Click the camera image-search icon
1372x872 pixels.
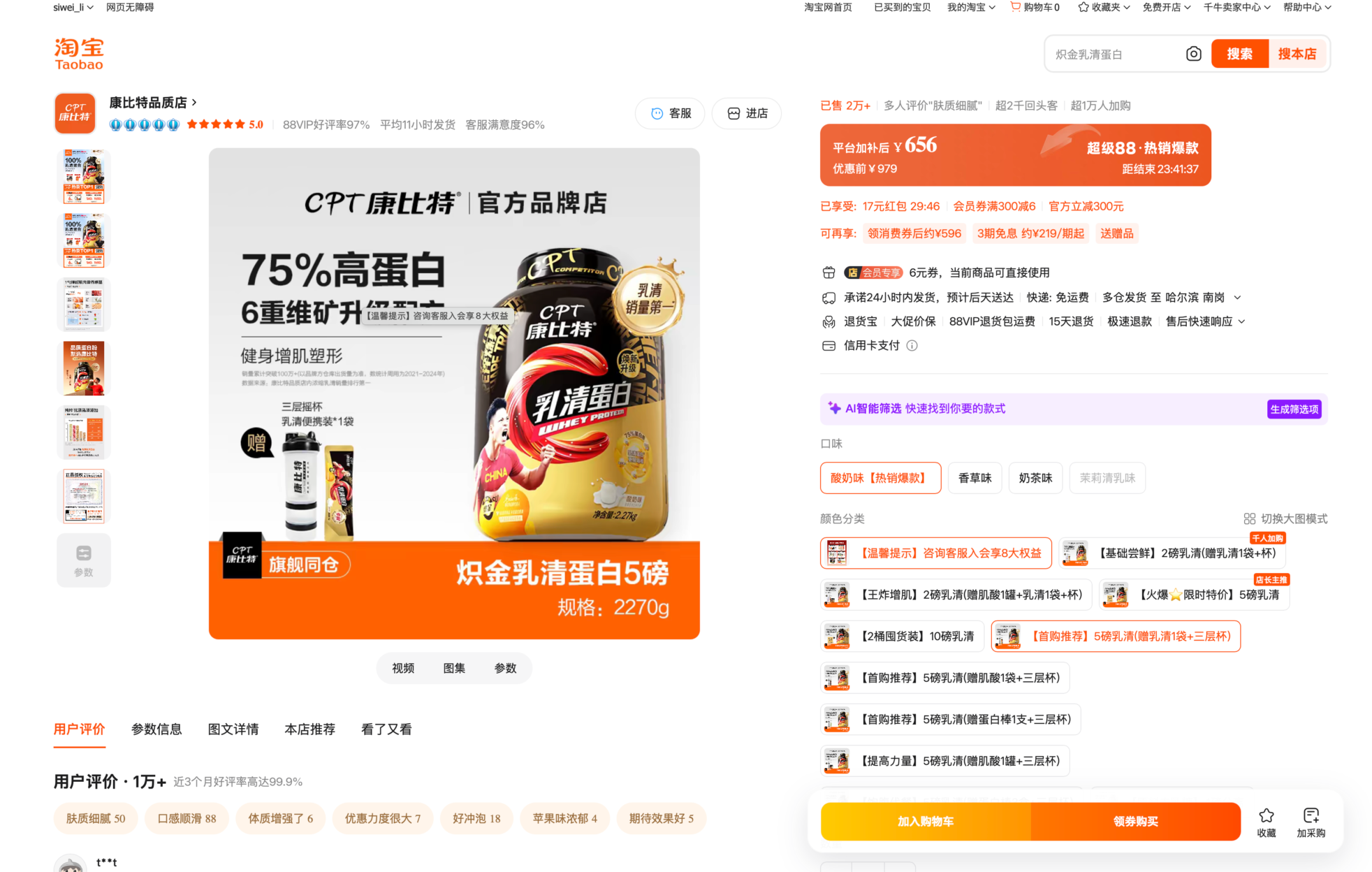click(x=1193, y=54)
